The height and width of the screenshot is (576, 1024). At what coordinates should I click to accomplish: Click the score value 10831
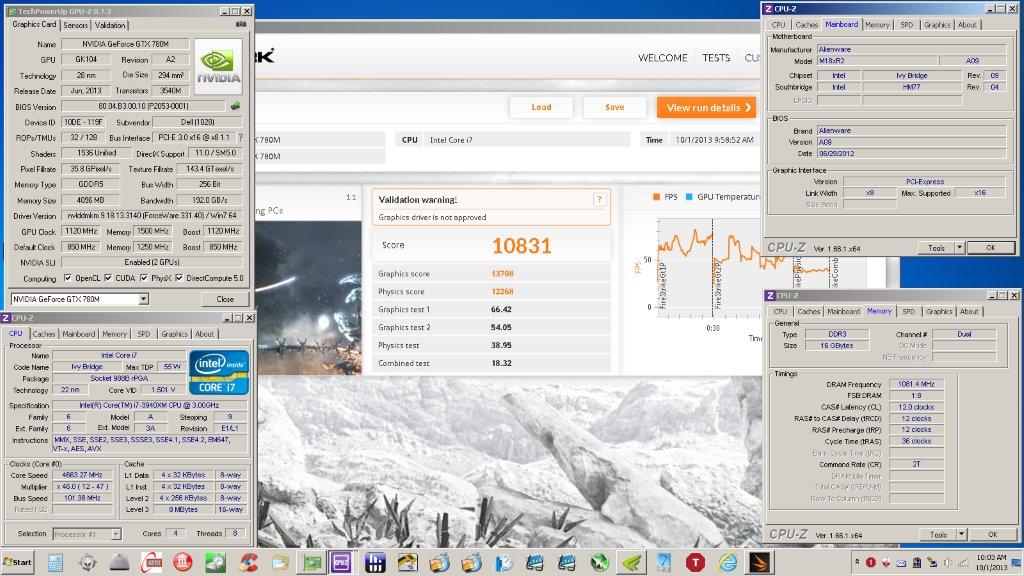[x=521, y=246]
